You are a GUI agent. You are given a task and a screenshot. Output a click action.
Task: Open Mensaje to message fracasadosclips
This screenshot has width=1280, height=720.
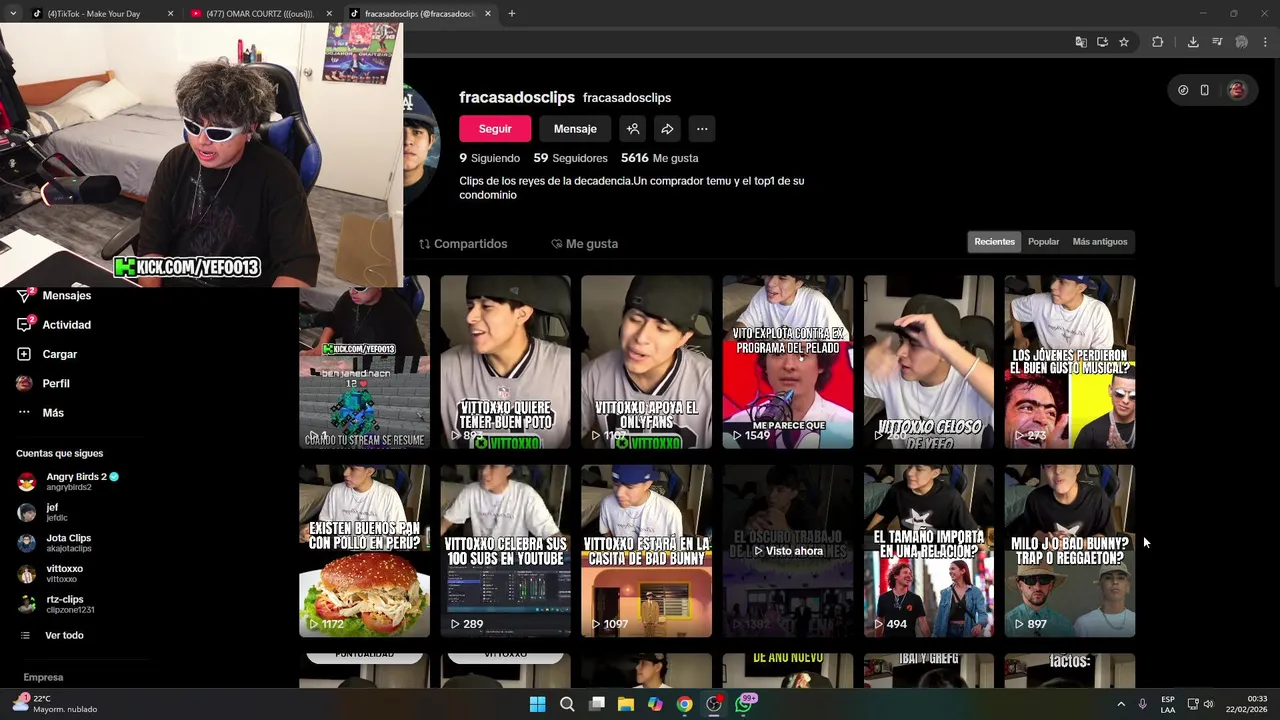575,129
